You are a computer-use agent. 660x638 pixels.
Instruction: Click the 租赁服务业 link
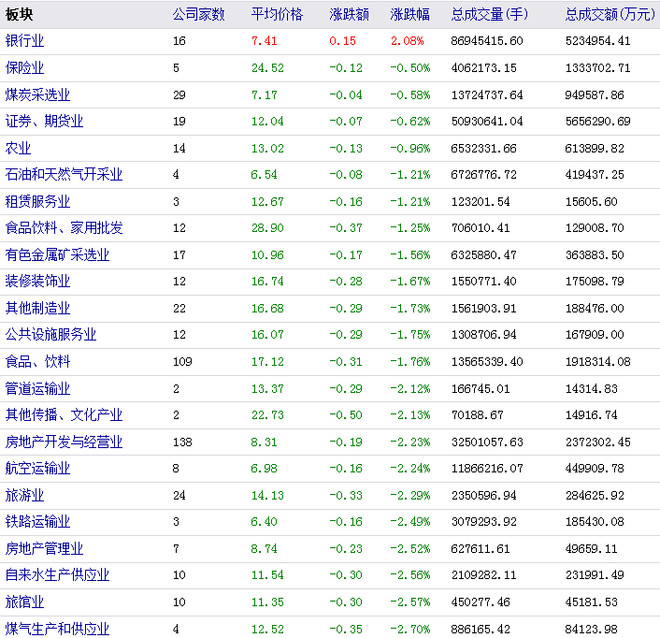click(37, 202)
